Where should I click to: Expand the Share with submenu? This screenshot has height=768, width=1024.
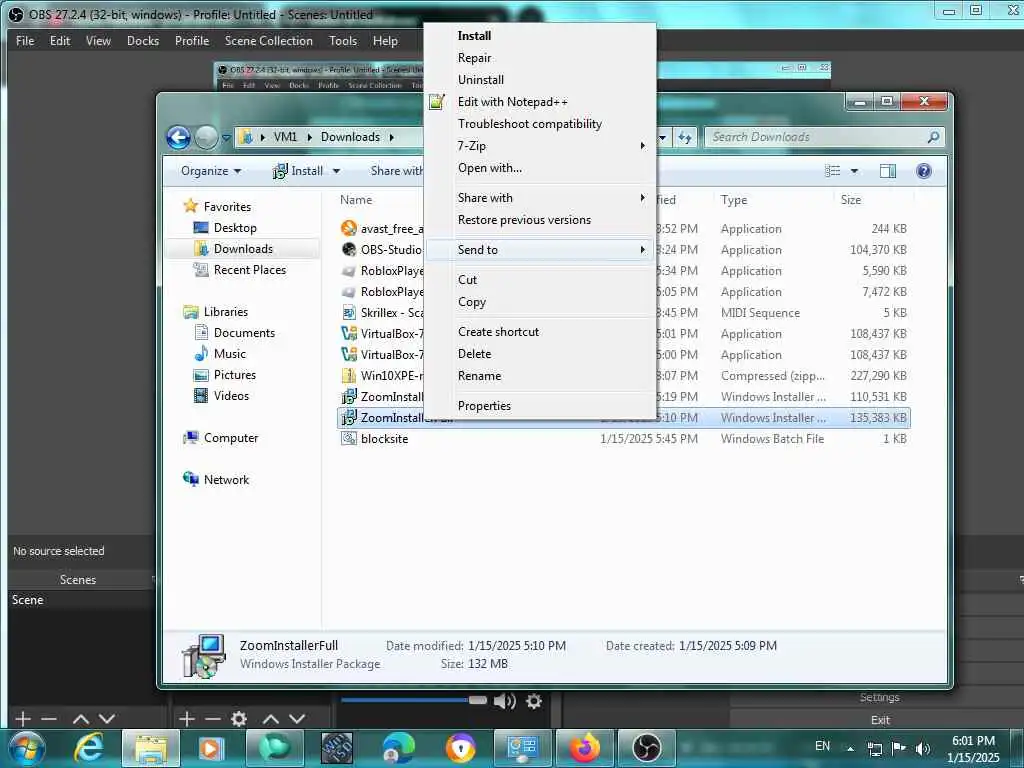539,198
